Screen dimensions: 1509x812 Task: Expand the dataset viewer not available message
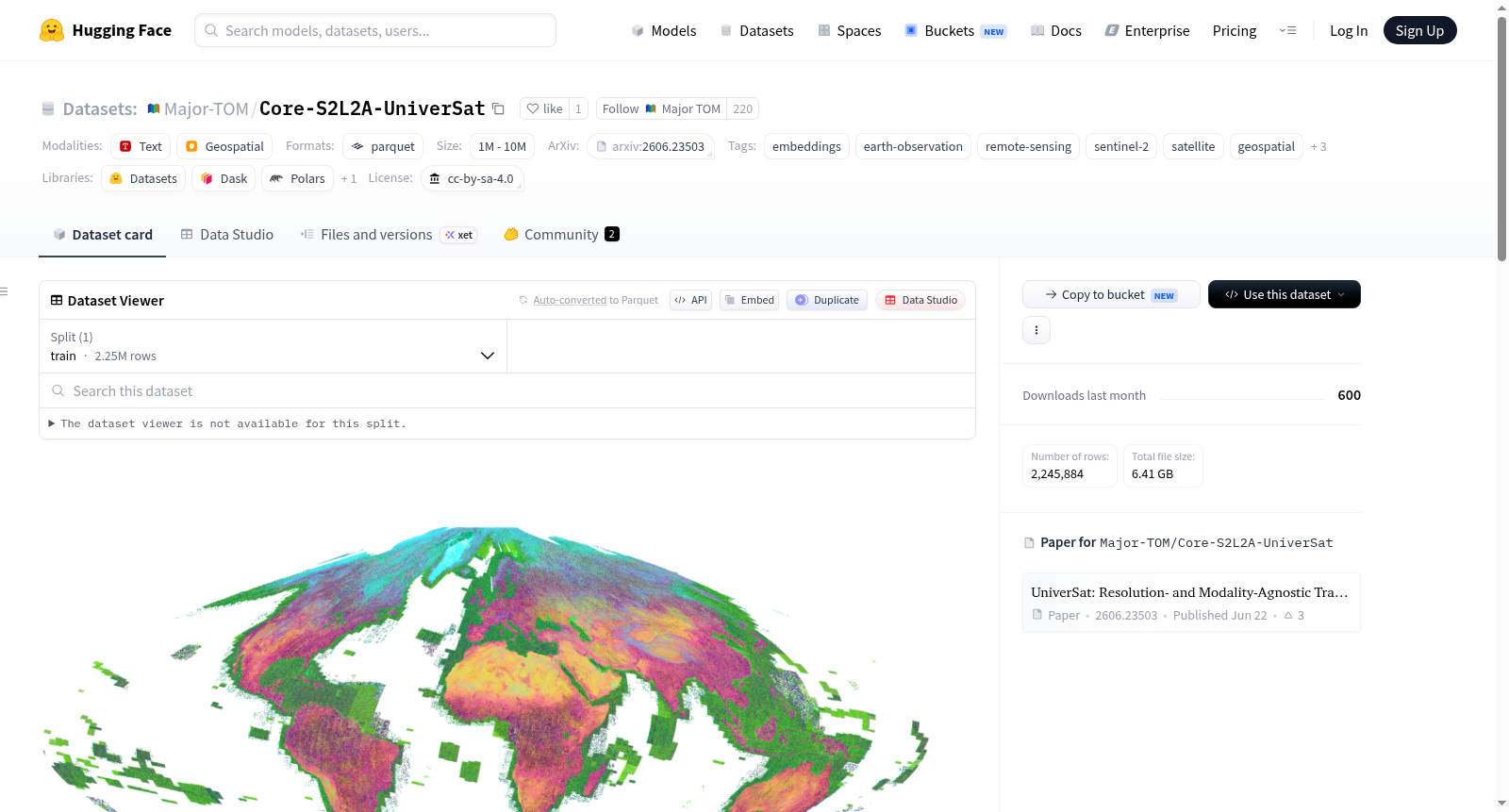tap(227, 424)
